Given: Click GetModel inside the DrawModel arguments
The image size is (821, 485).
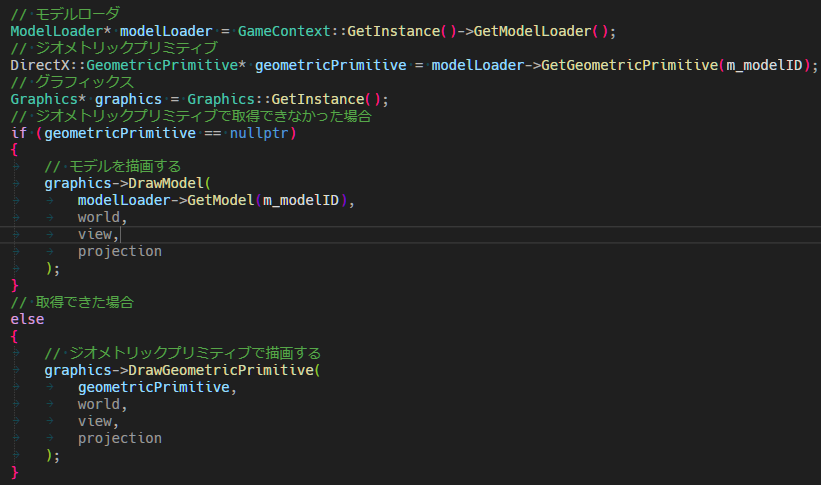Looking at the screenshot, I should point(220,200).
